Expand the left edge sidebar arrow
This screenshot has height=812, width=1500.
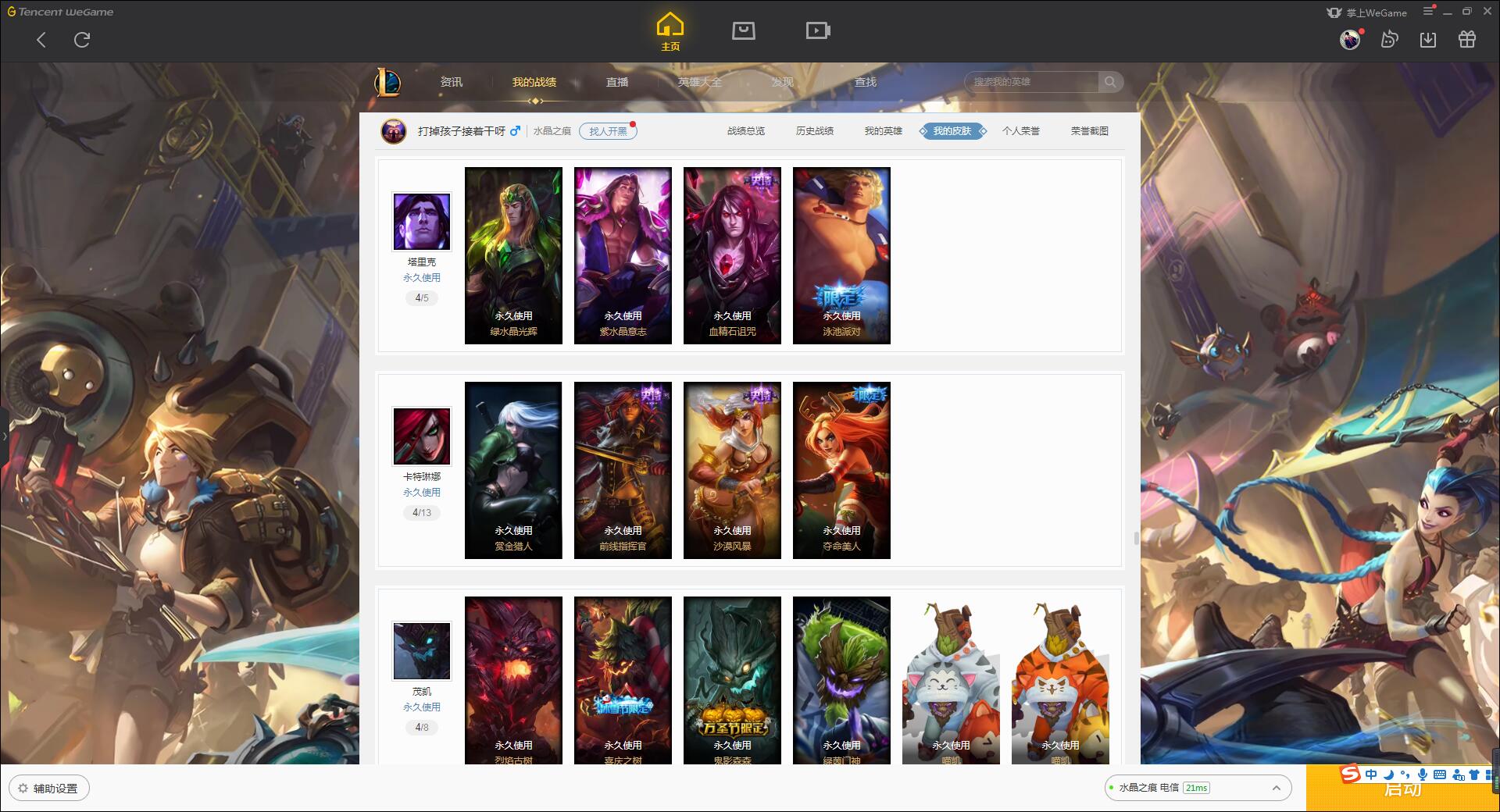pyautogui.click(x=4, y=436)
